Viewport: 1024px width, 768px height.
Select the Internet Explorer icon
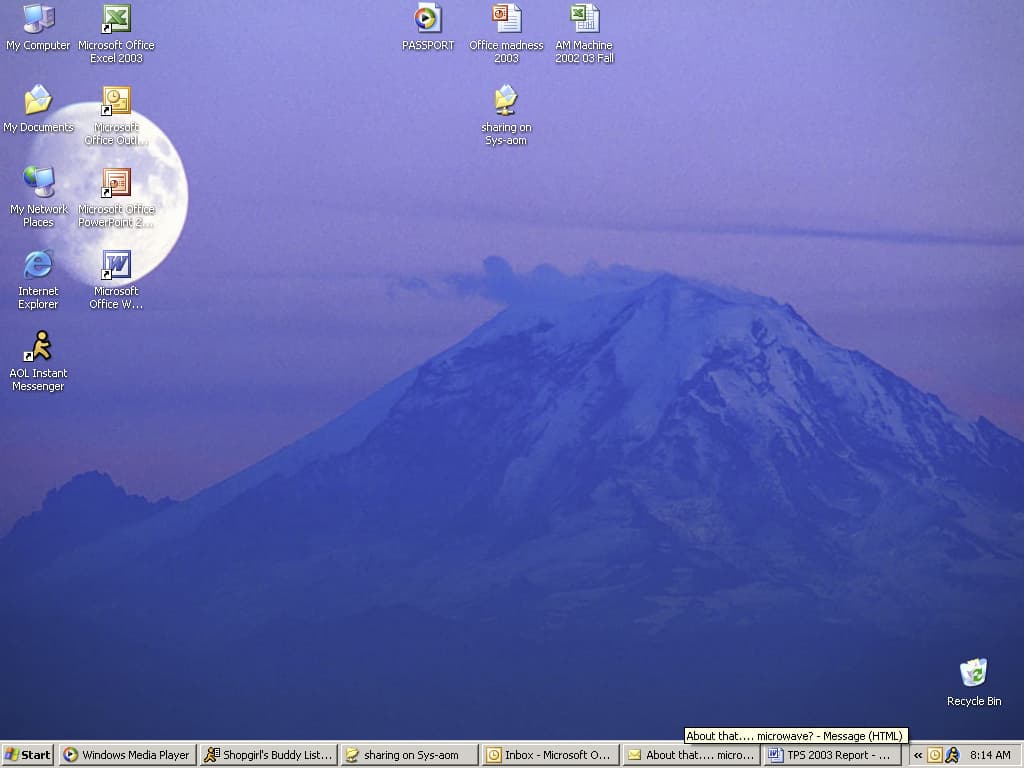coord(38,266)
